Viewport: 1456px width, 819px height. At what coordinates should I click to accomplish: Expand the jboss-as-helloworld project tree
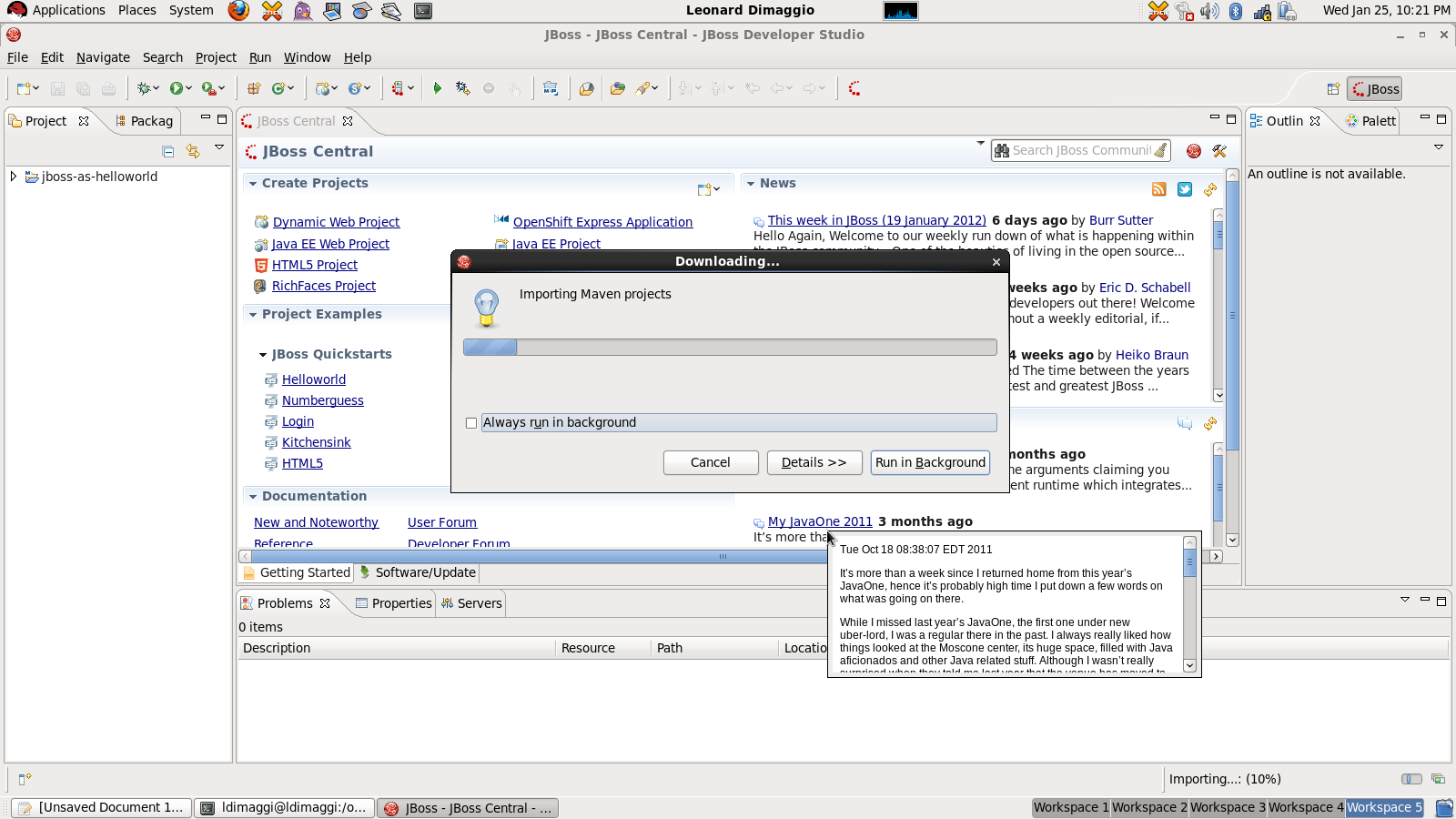[14, 177]
